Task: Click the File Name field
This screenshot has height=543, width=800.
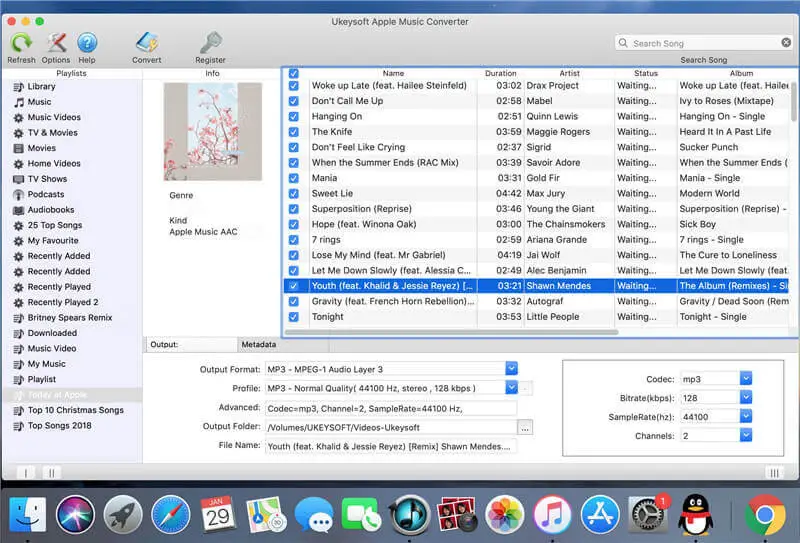Action: coord(391,447)
